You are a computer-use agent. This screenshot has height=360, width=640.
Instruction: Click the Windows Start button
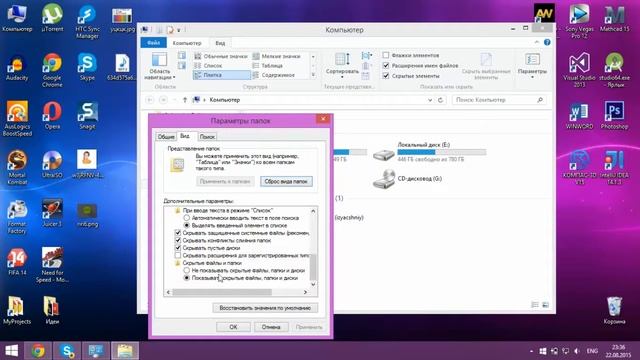click(x=11, y=351)
